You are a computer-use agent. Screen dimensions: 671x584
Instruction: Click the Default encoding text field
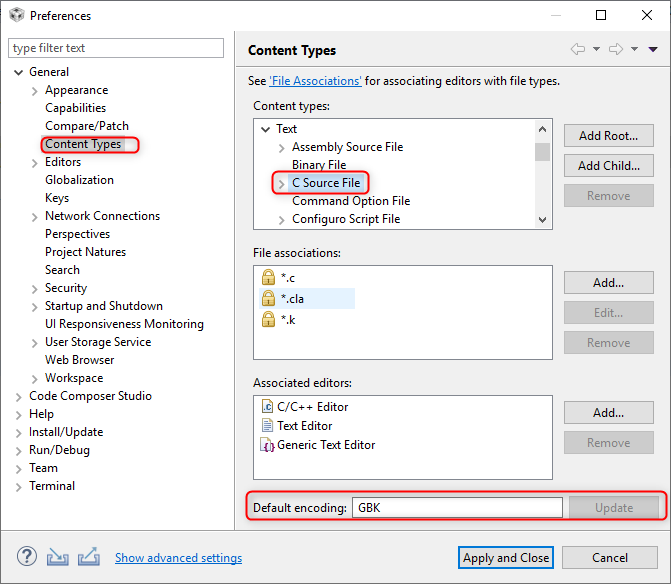(456, 507)
